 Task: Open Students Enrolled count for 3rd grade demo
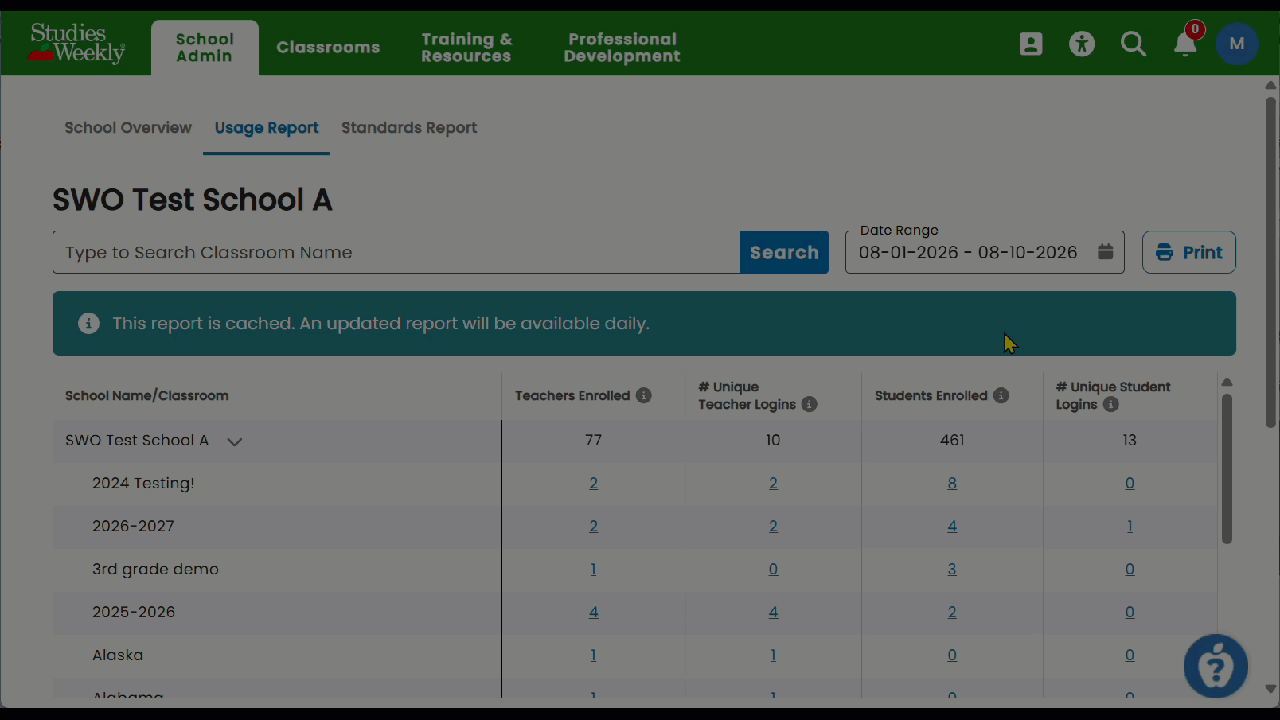[x=952, y=569]
